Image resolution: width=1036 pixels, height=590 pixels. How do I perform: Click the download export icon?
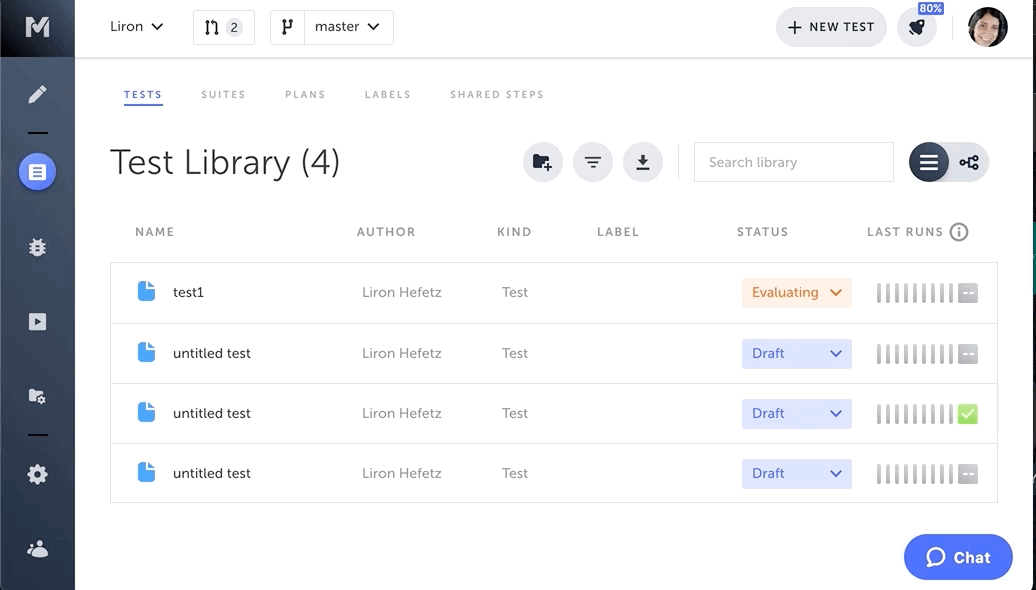(x=643, y=162)
